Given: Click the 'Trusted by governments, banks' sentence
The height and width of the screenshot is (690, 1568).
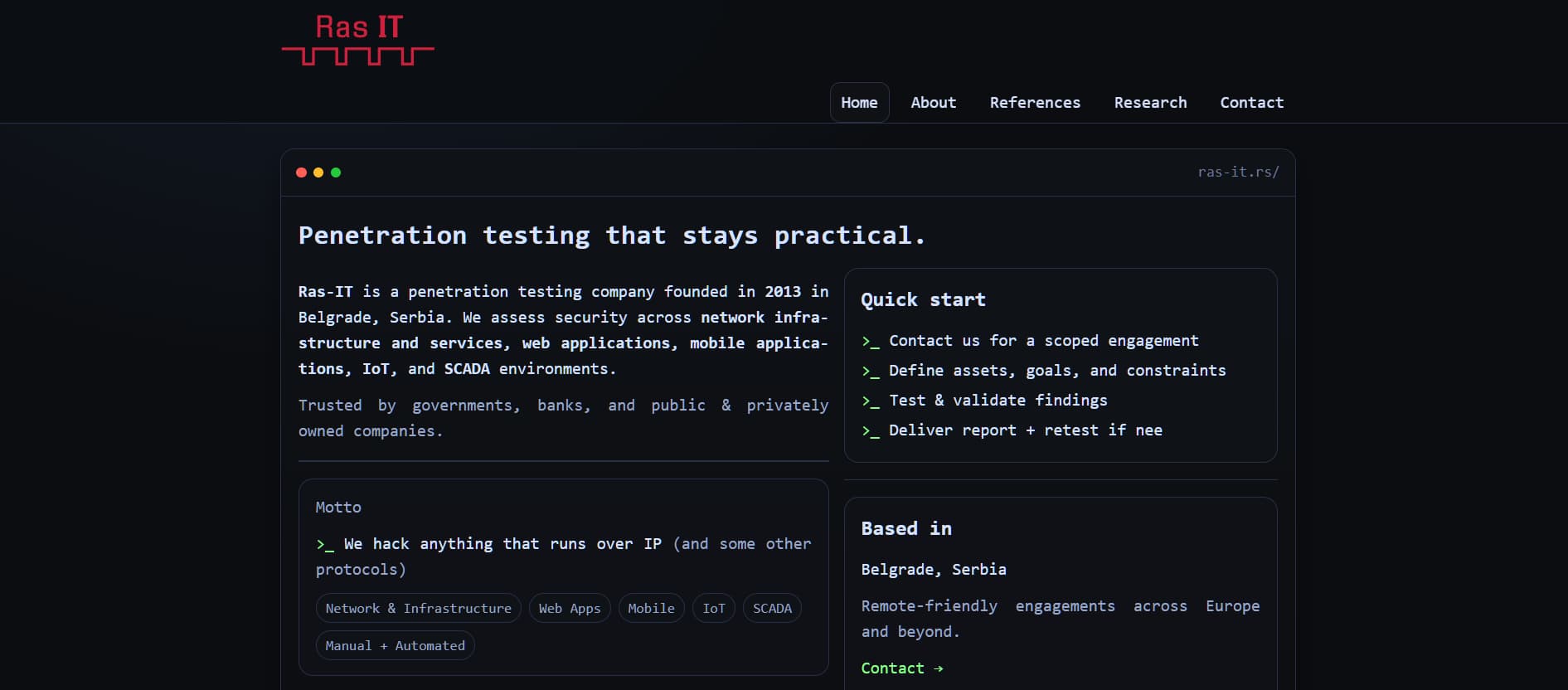Looking at the screenshot, I should coord(563,418).
